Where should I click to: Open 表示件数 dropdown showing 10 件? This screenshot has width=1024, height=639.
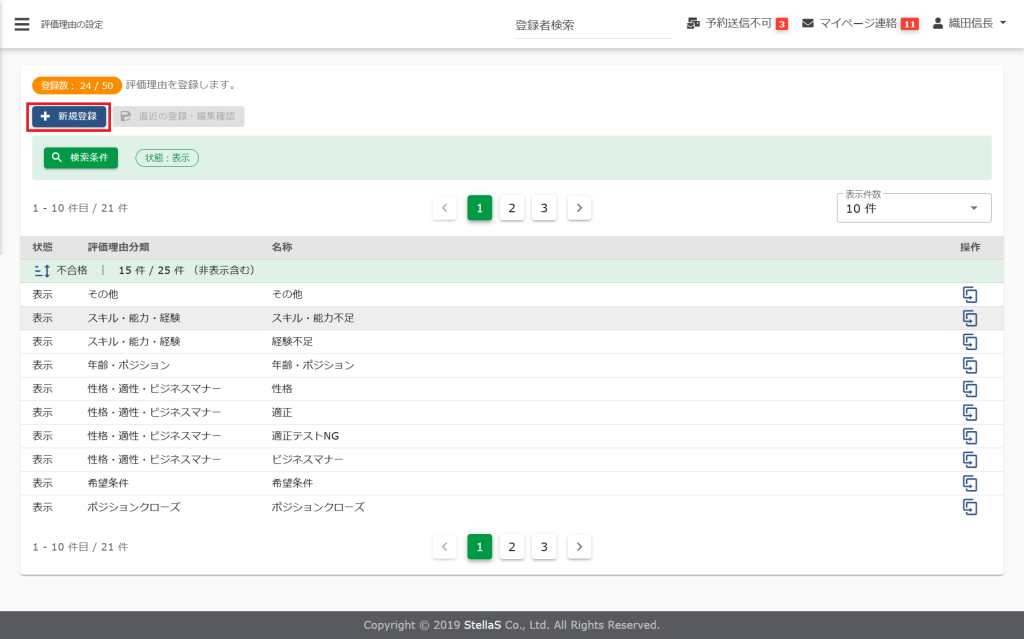tap(913, 208)
